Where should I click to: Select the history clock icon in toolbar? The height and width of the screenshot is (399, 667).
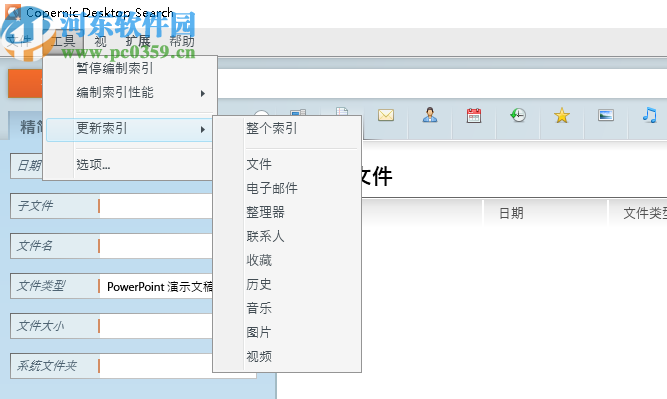(x=518, y=115)
